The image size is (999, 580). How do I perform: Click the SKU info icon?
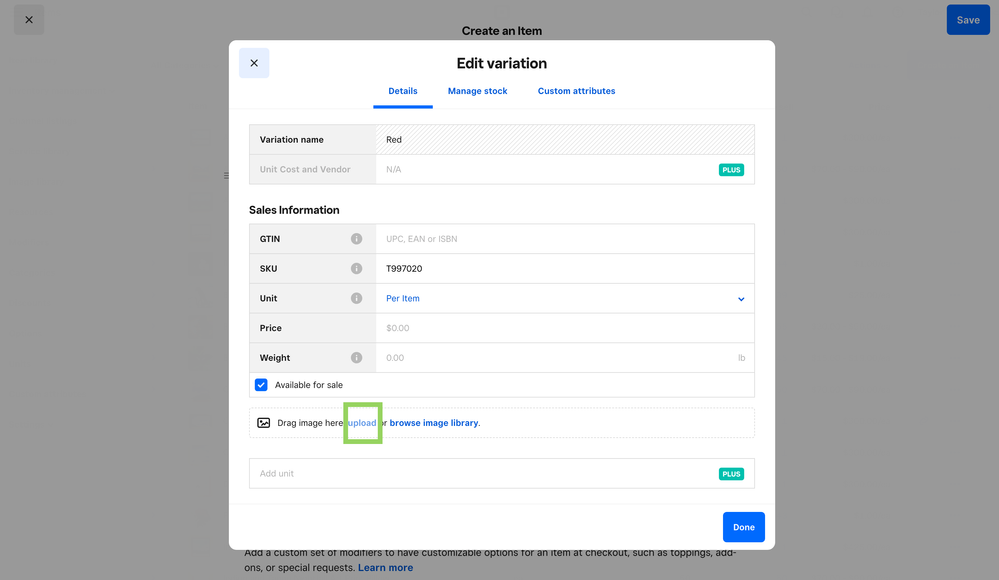[356, 269]
